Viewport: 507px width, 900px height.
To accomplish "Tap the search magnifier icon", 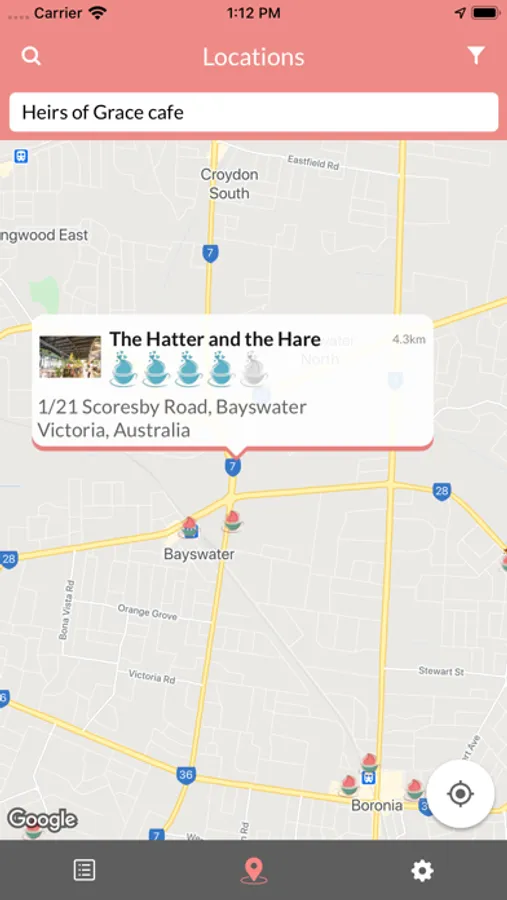I will pos(31,56).
